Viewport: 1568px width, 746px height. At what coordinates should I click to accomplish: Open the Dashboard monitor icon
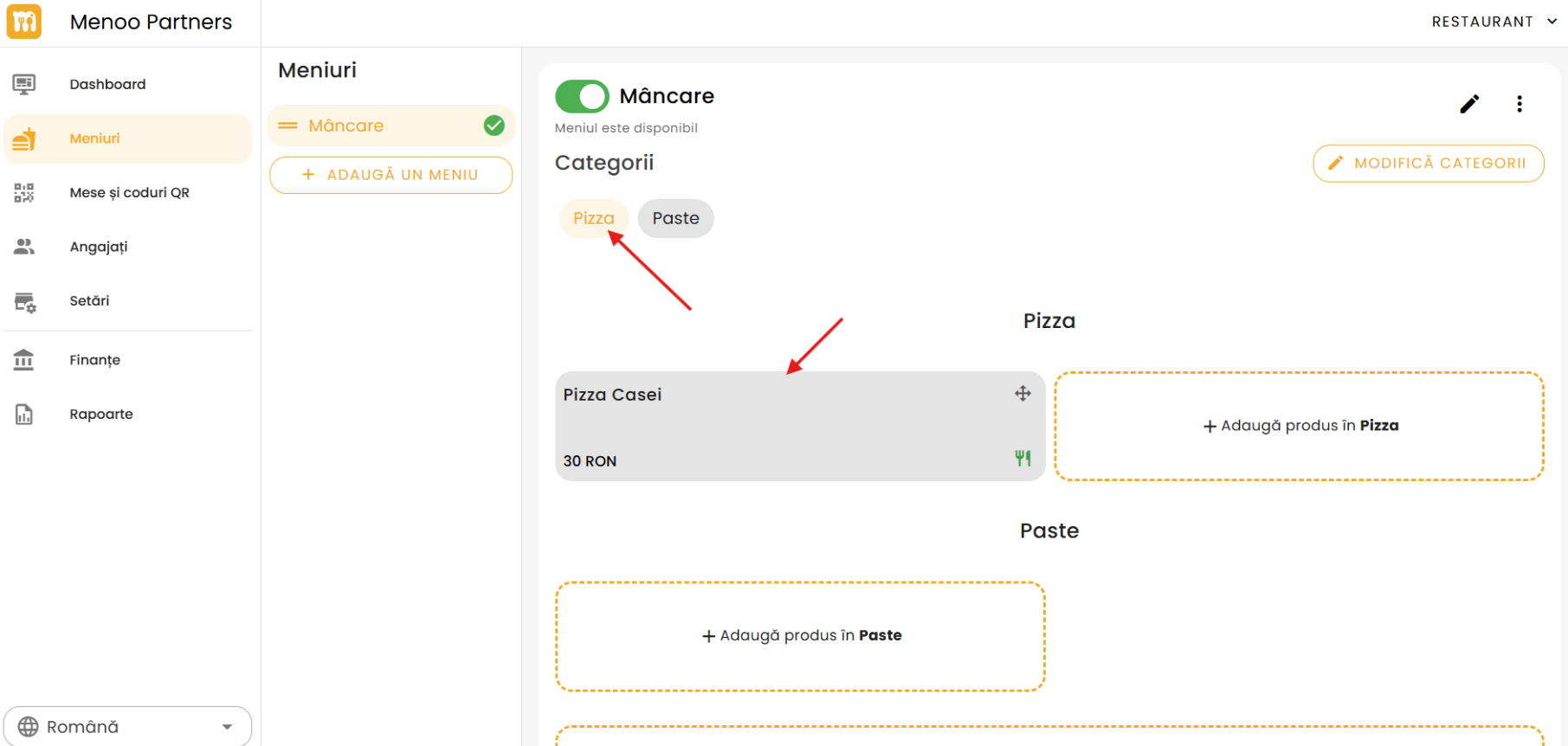pyautogui.click(x=24, y=84)
